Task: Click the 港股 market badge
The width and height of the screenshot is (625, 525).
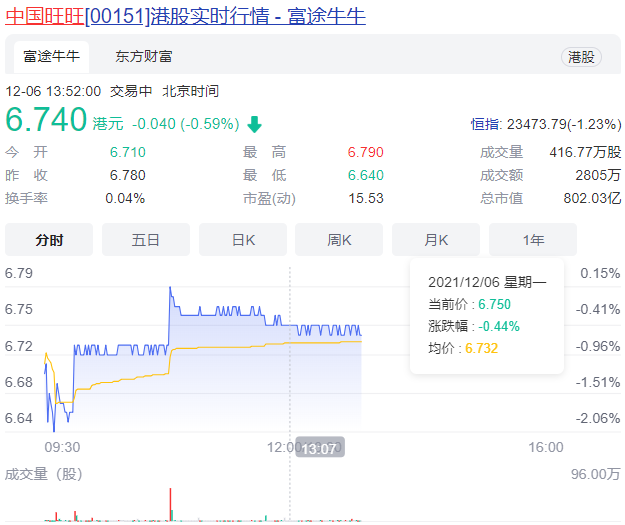Action: [x=581, y=57]
